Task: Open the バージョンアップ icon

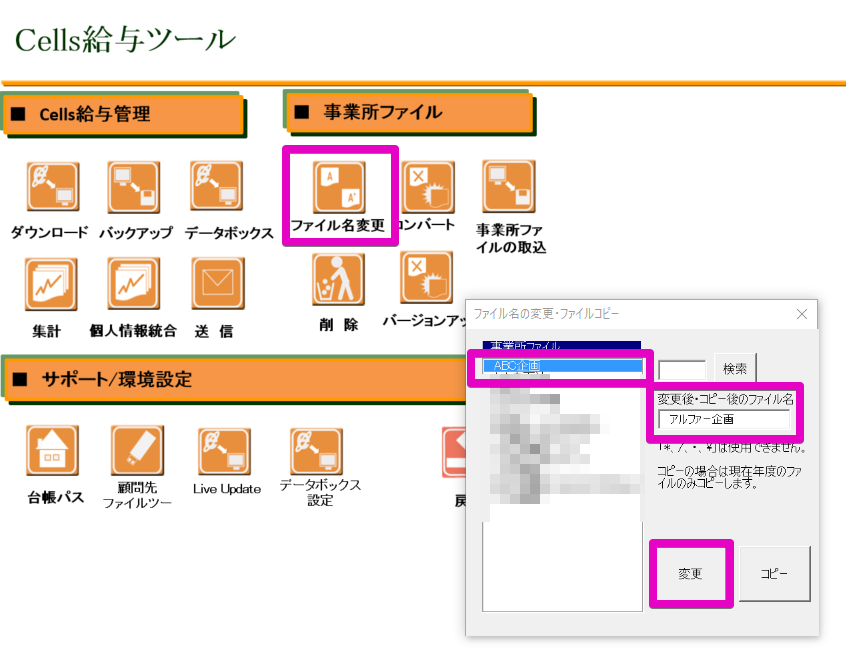Action: 426,277
